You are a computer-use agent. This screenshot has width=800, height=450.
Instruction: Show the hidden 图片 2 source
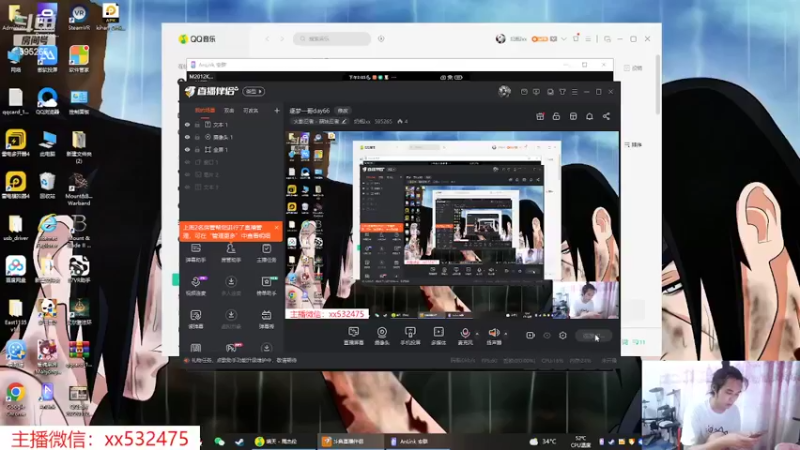(187, 174)
